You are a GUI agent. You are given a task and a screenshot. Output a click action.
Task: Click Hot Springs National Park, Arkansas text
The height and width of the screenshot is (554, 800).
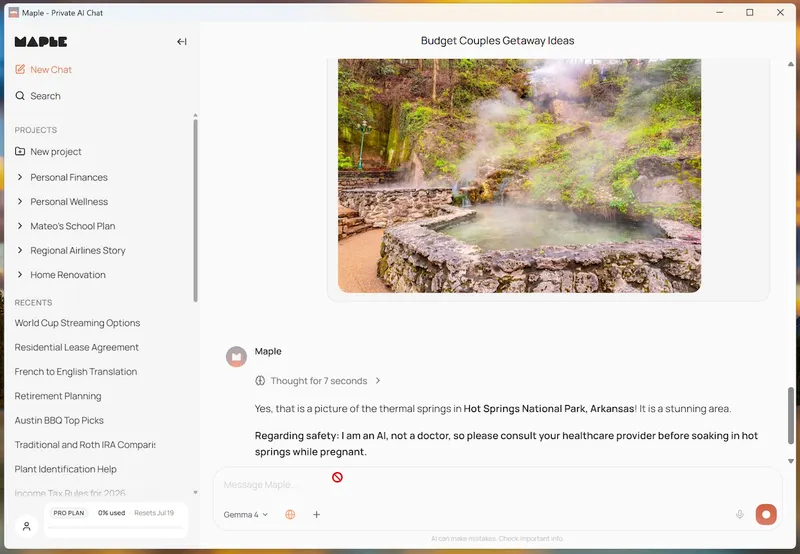[x=549, y=409]
